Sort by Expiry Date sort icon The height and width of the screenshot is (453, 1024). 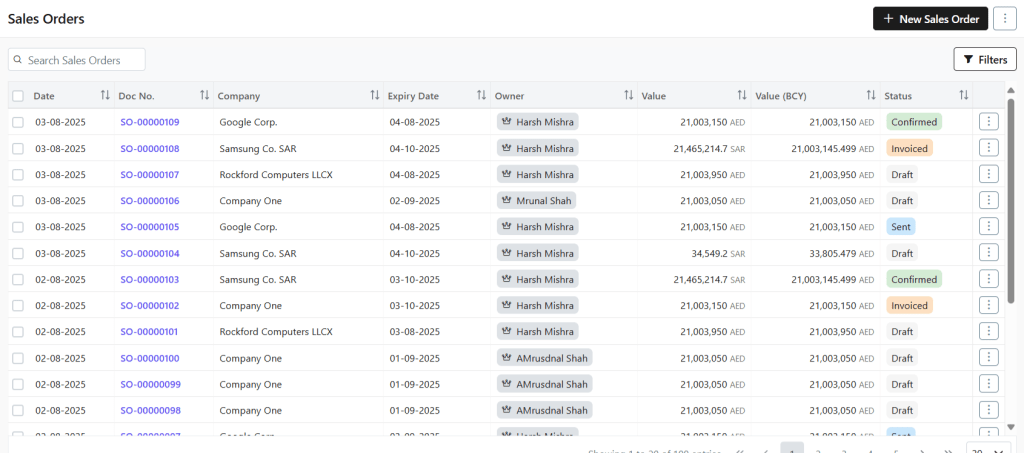481,96
